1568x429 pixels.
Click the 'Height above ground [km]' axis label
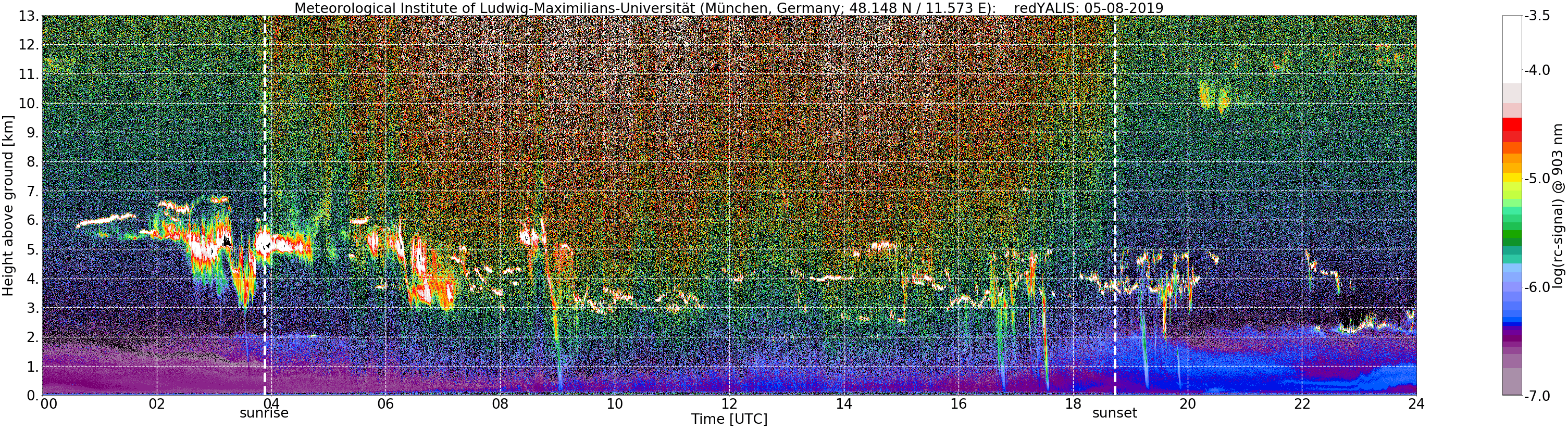pyautogui.click(x=8, y=205)
